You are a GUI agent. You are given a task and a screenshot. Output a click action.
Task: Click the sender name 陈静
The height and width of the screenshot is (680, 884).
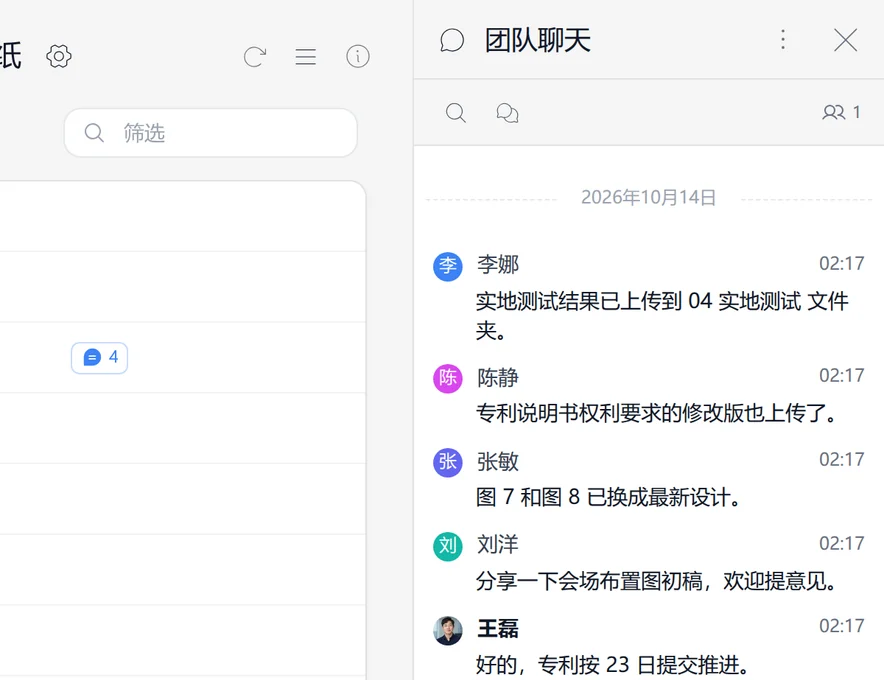click(498, 377)
